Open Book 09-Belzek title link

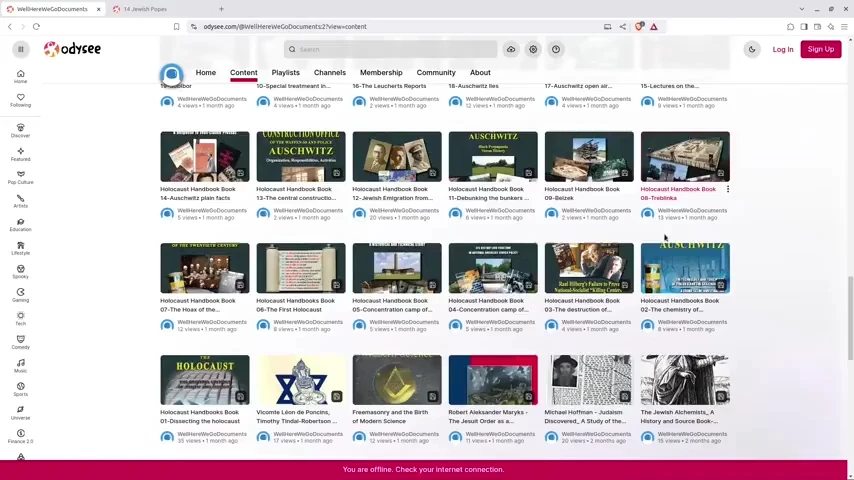[582, 193]
